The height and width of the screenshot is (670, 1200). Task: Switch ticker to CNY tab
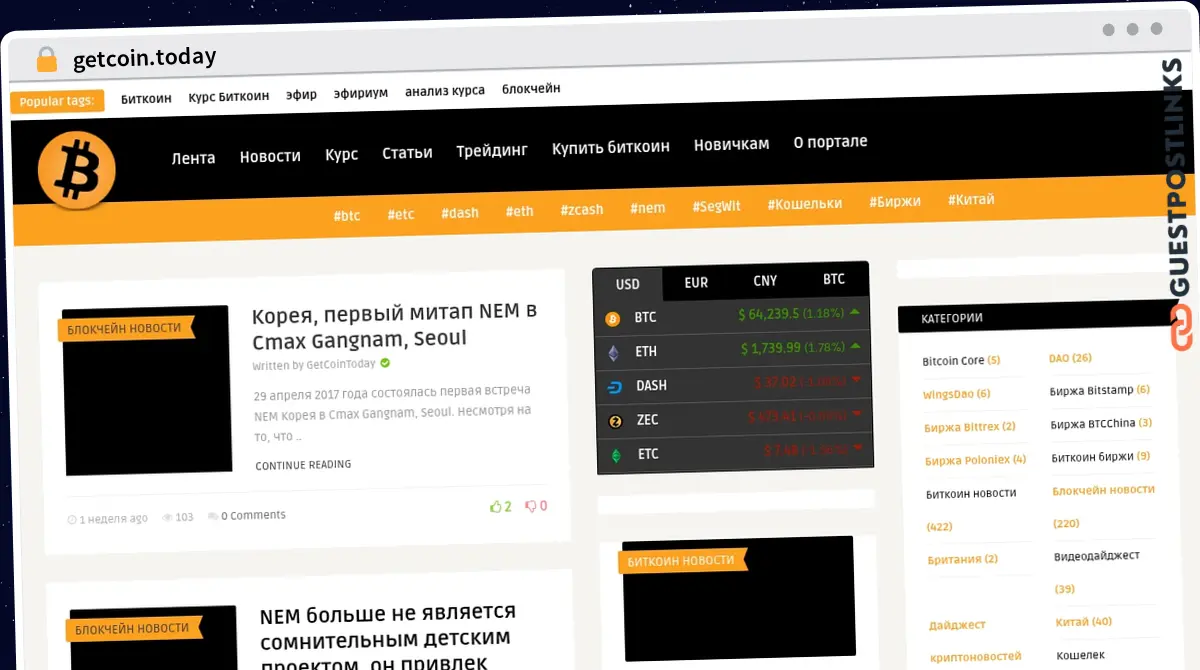[x=765, y=281]
